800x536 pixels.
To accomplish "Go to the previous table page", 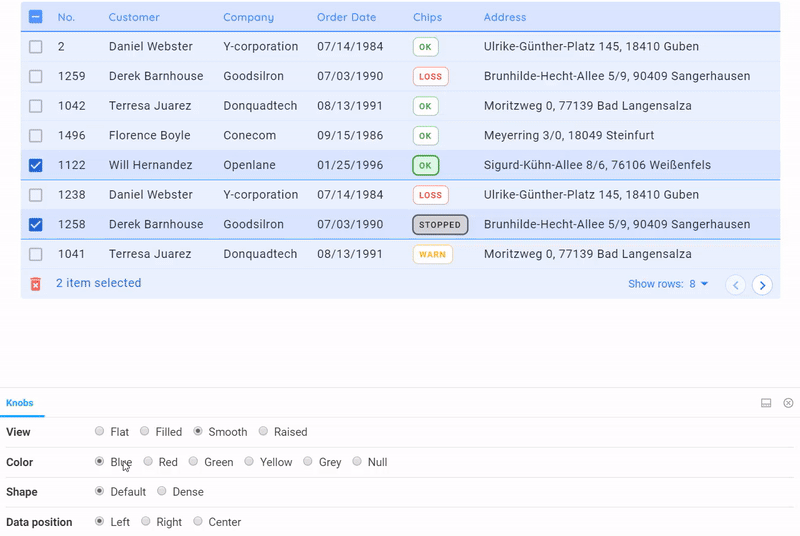I will [x=735, y=285].
